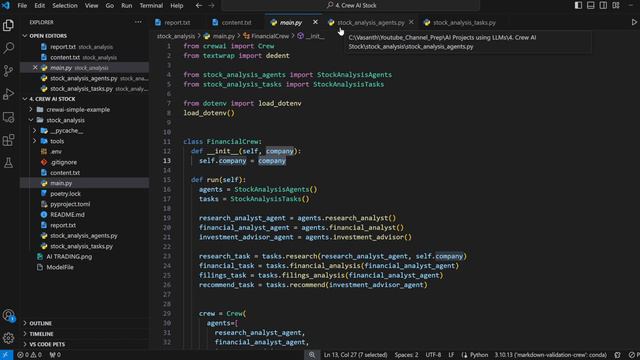Collapse the 4. CREW AI STOCK section
640x360 pixels.
pos(52,99)
